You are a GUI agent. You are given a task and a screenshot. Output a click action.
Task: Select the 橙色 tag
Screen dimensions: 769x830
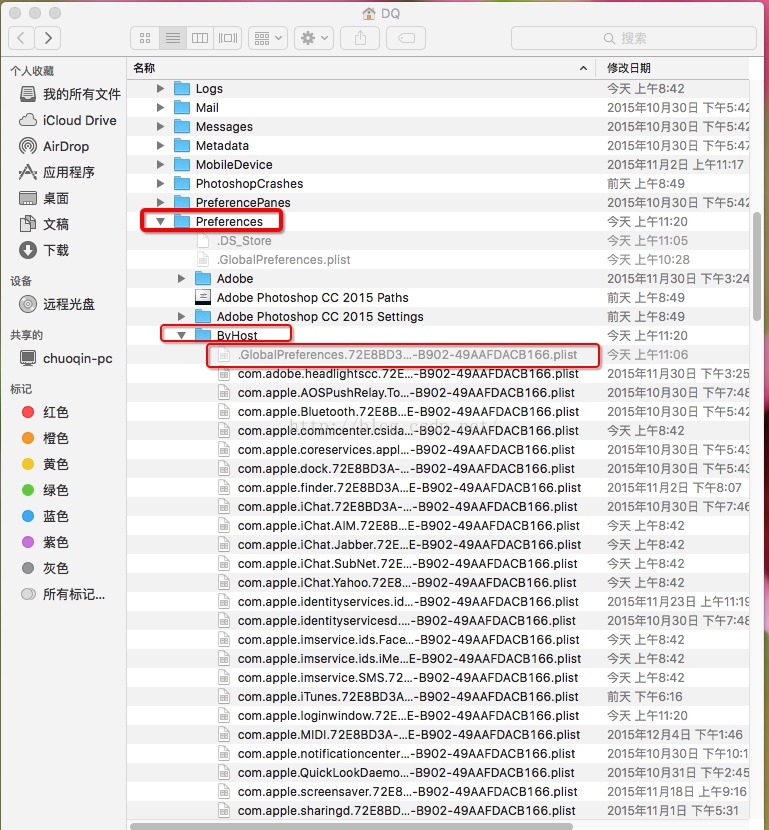[45, 438]
